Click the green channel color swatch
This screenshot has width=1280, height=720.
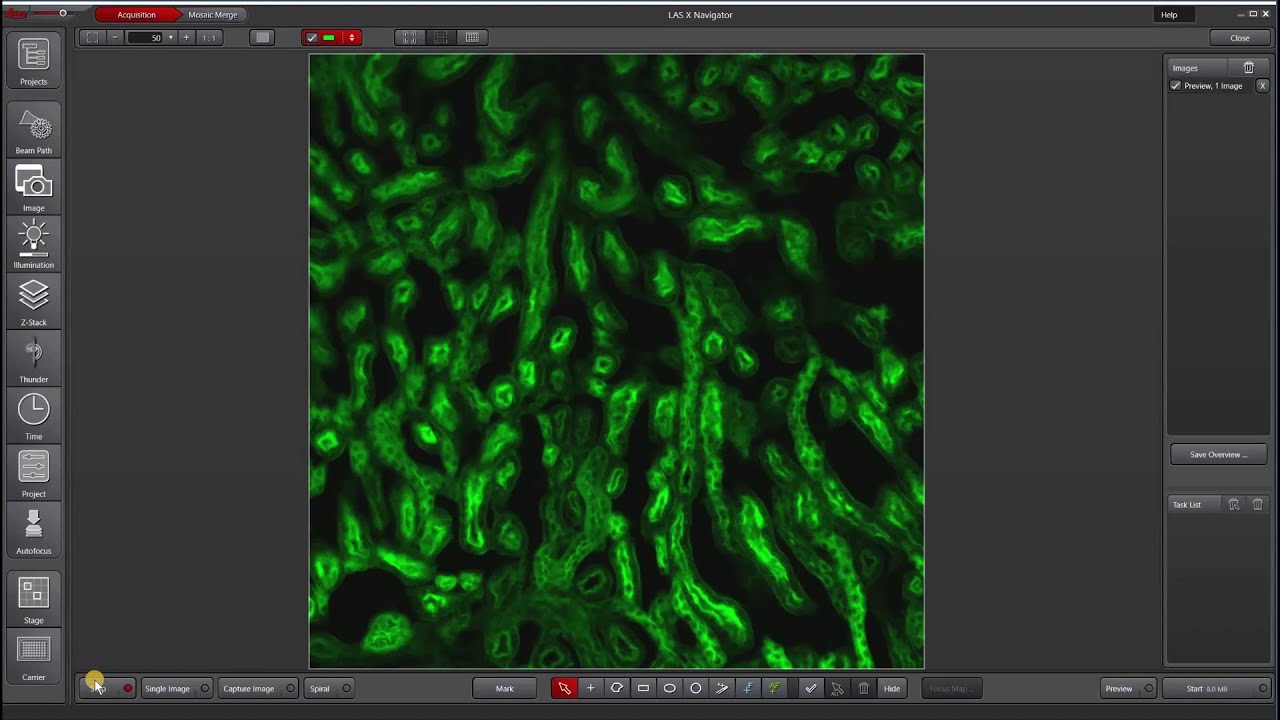pyautogui.click(x=329, y=38)
